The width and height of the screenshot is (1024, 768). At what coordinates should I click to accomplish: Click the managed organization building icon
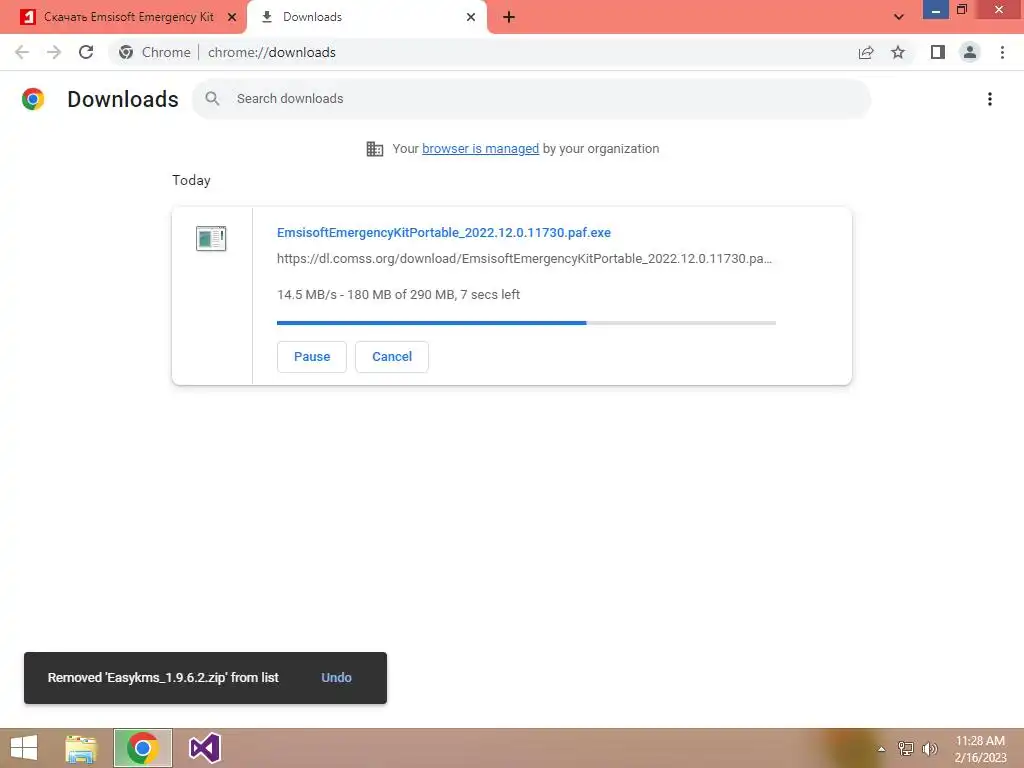point(375,149)
